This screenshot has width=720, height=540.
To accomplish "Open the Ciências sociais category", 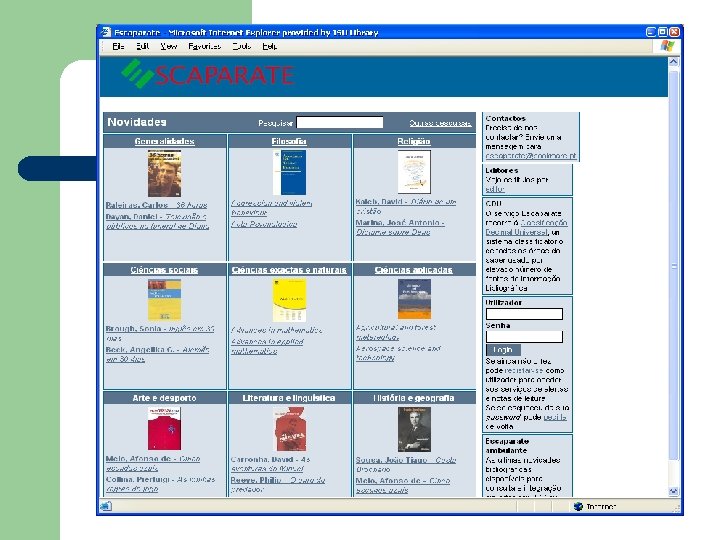I will [164, 270].
